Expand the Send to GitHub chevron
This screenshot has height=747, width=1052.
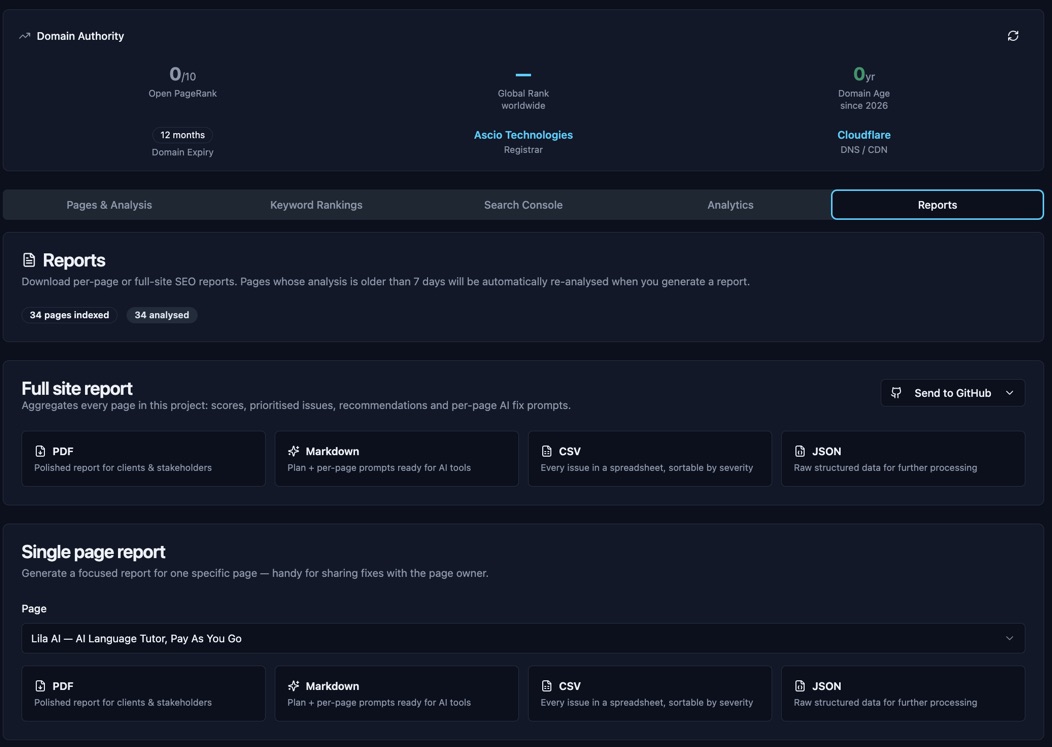pyautogui.click(x=1009, y=393)
